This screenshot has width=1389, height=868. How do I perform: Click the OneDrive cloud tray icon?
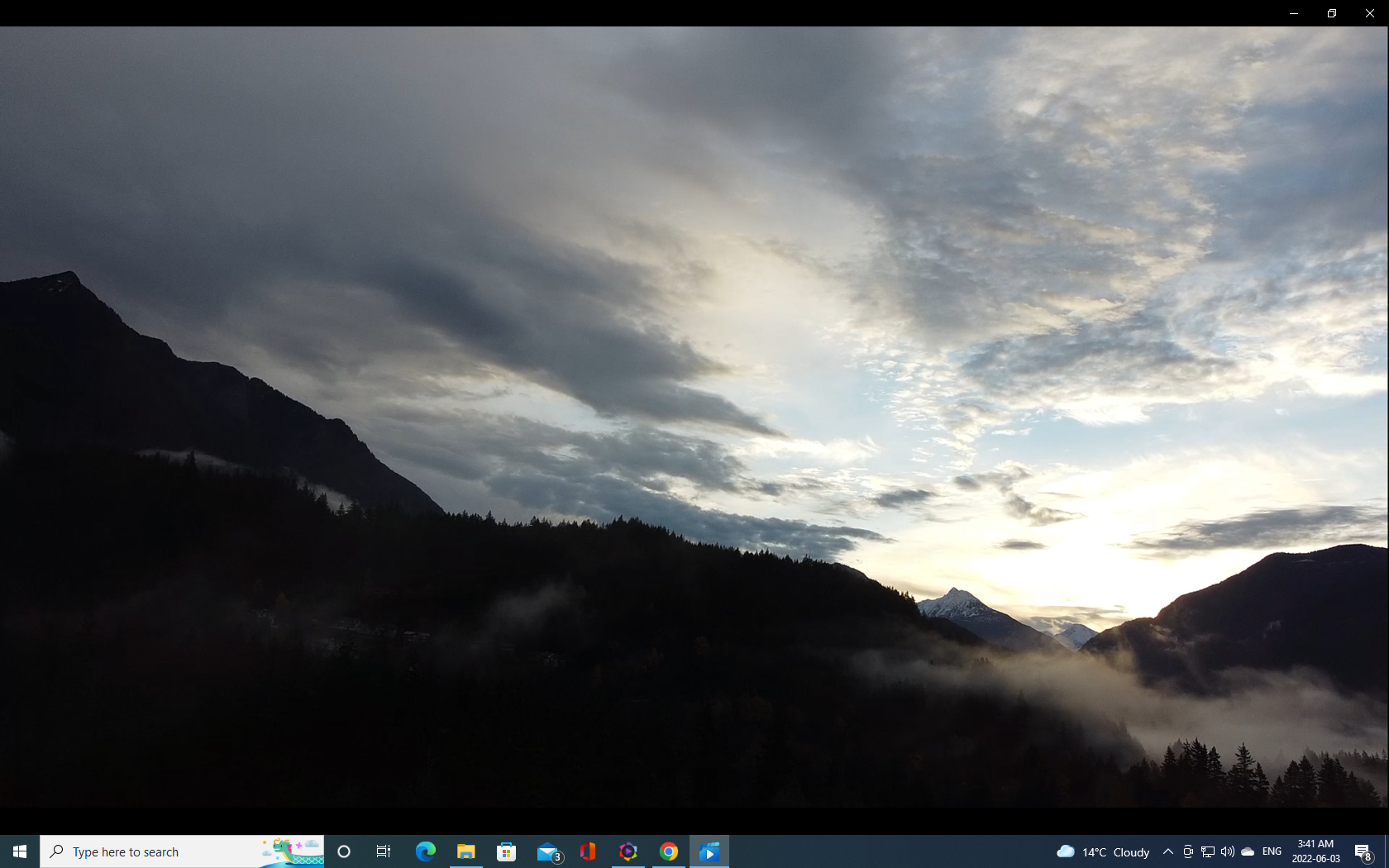click(x=1248, y=851)
